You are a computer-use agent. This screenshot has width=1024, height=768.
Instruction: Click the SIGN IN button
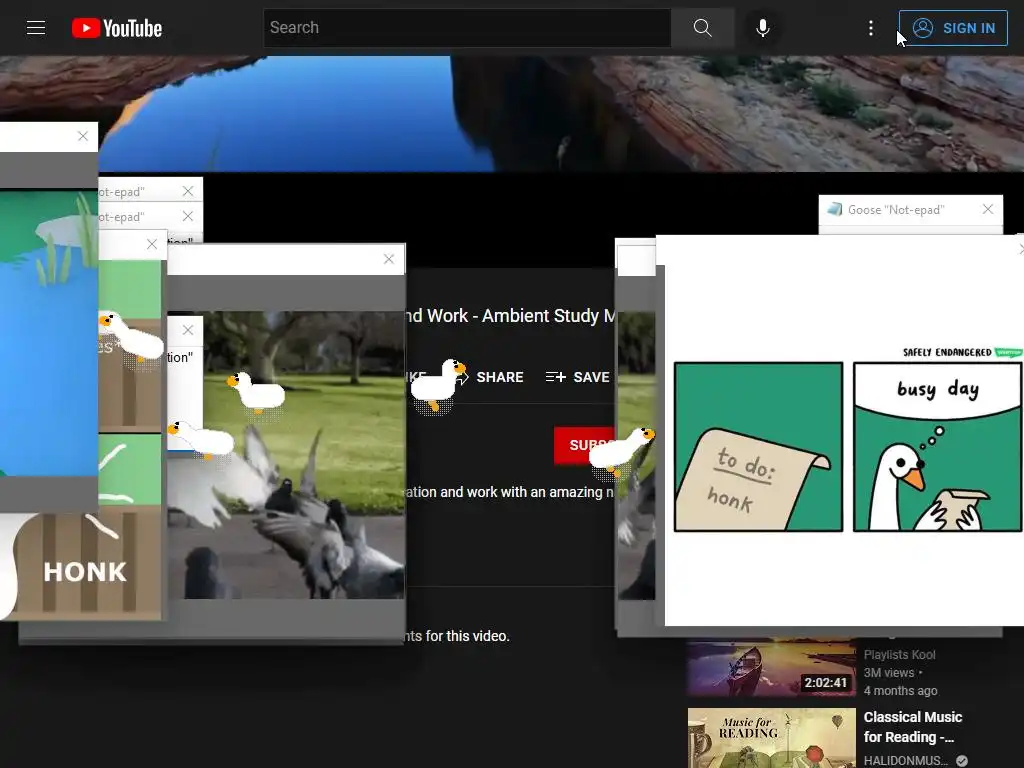click(953, 28)
